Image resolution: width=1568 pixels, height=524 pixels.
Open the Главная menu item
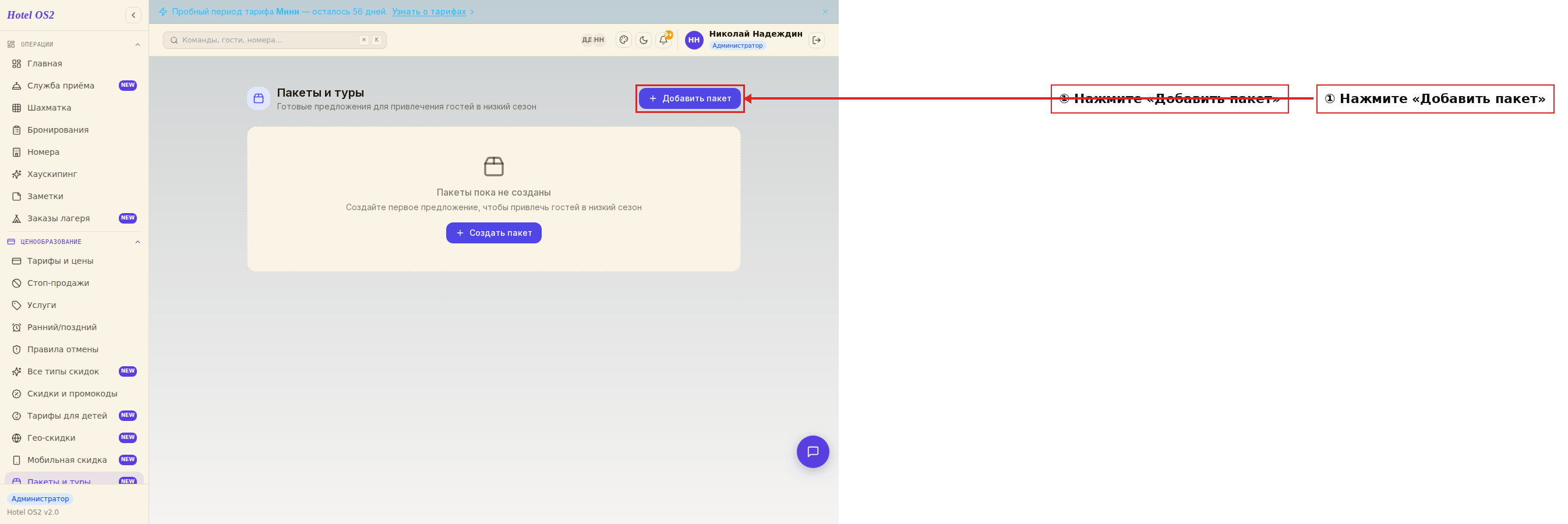coord(73,63)
